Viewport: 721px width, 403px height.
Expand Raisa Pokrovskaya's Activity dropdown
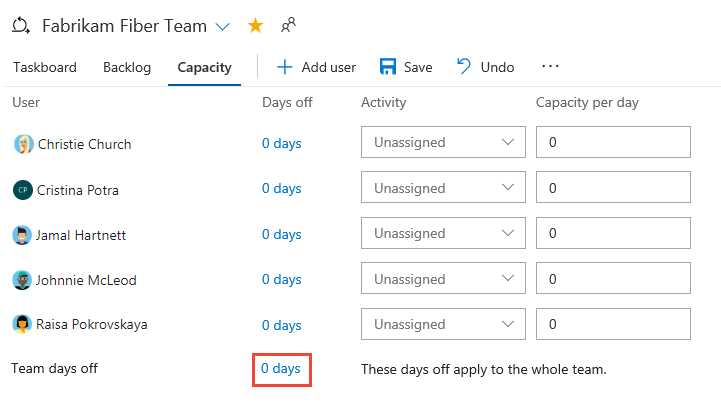click(443, 324)
